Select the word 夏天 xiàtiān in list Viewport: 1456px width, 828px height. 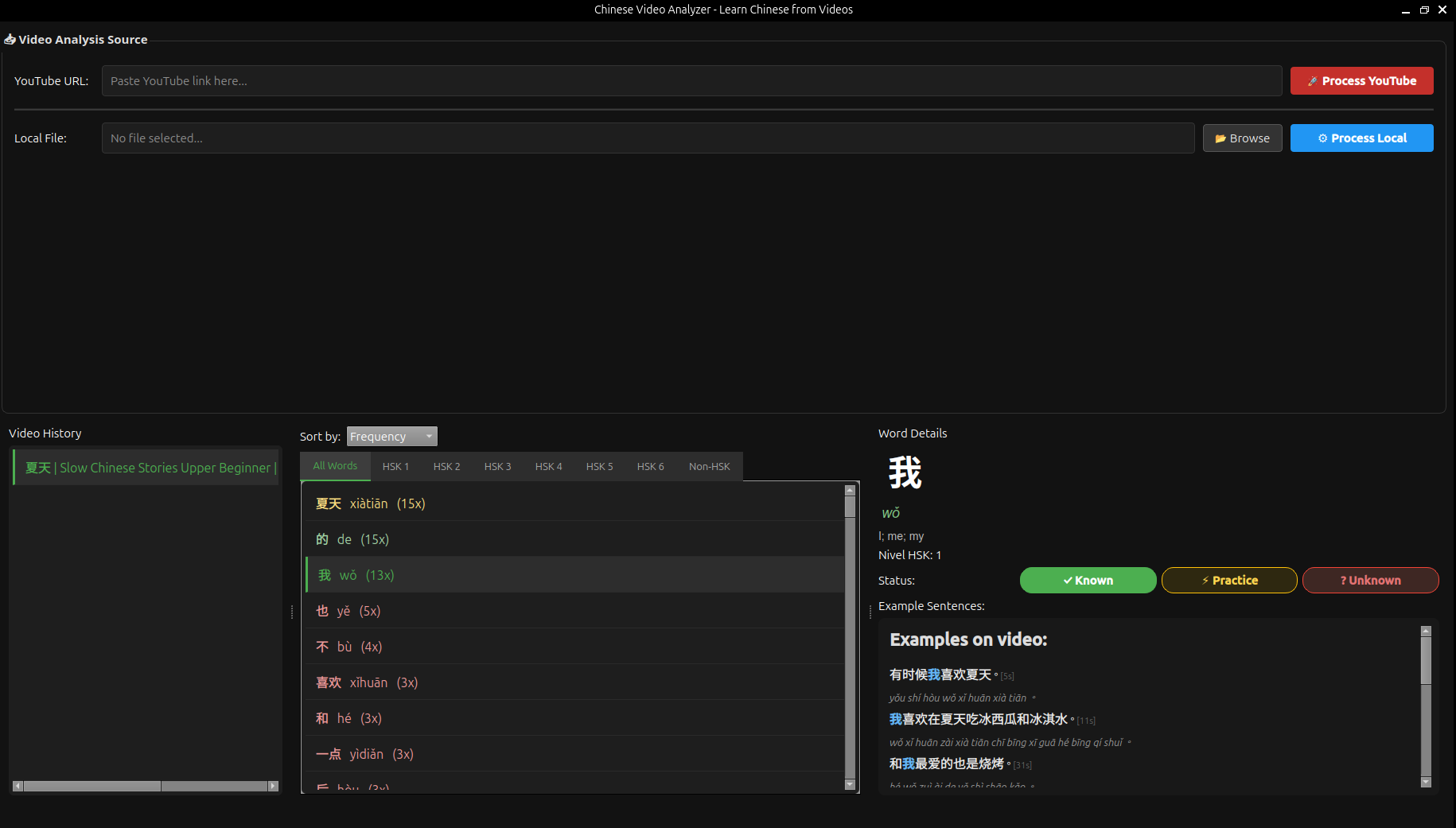[x=370, y=503]
